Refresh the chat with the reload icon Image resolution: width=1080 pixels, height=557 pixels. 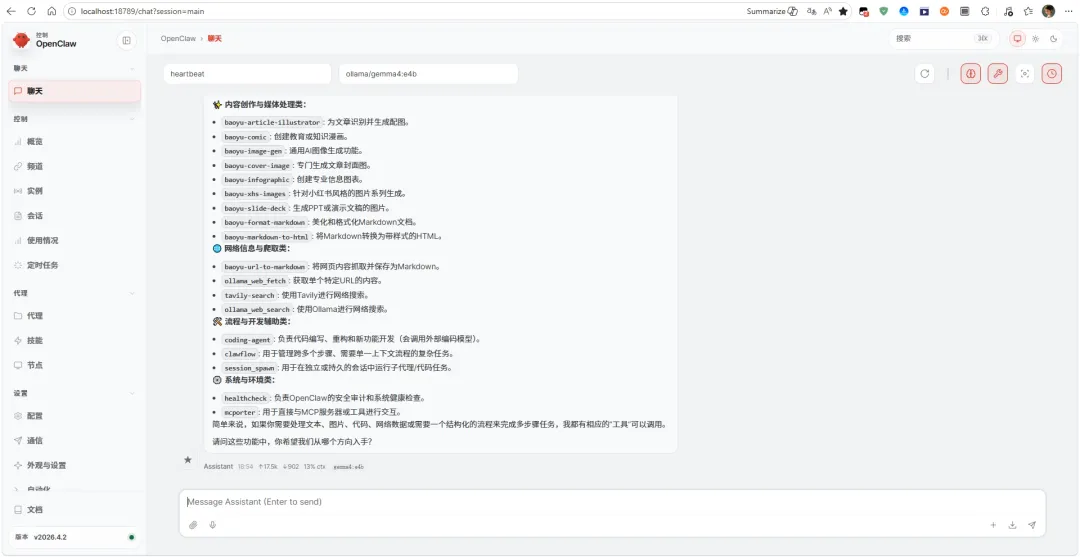(x=924, y=74)
